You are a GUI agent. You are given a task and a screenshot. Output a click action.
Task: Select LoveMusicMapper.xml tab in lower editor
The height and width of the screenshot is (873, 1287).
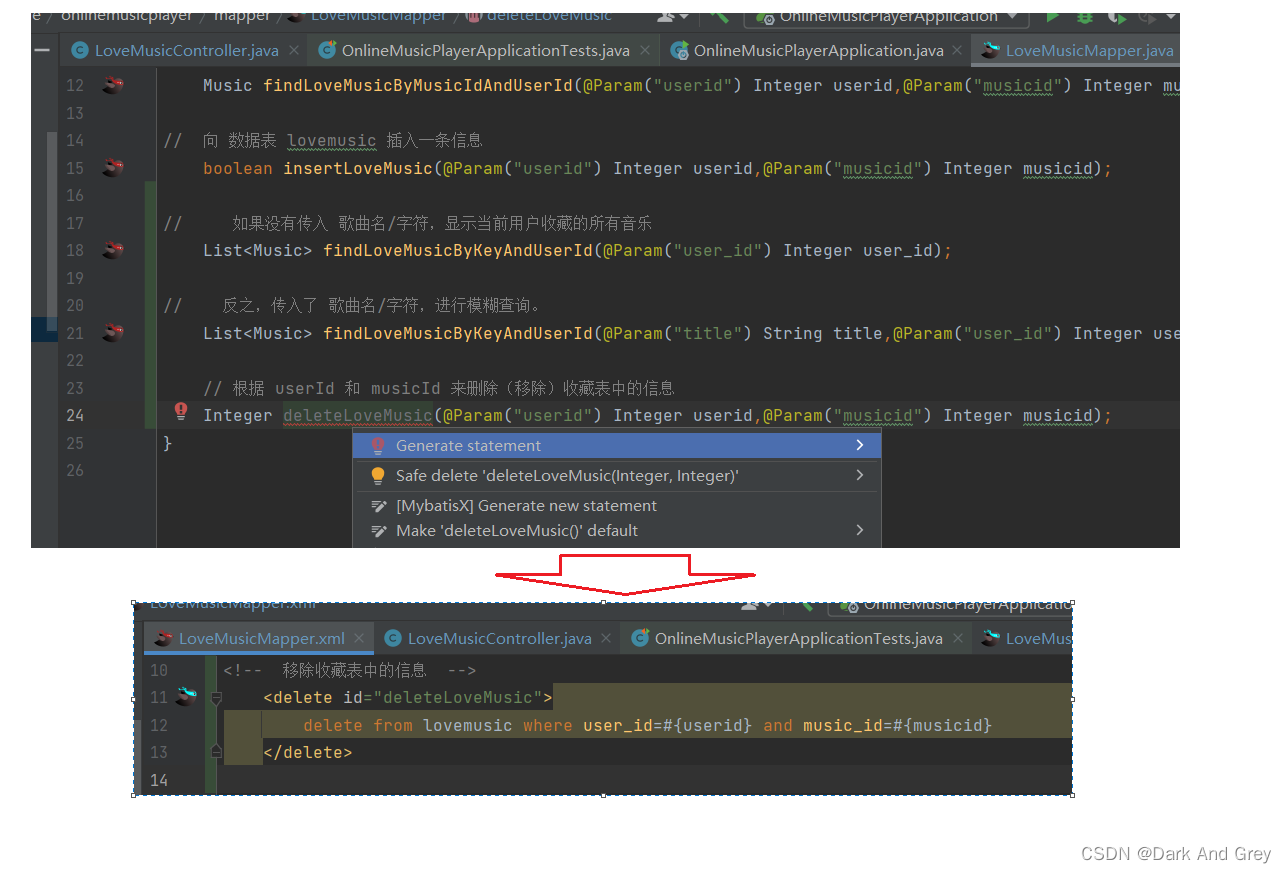click(x=260, y=638)
